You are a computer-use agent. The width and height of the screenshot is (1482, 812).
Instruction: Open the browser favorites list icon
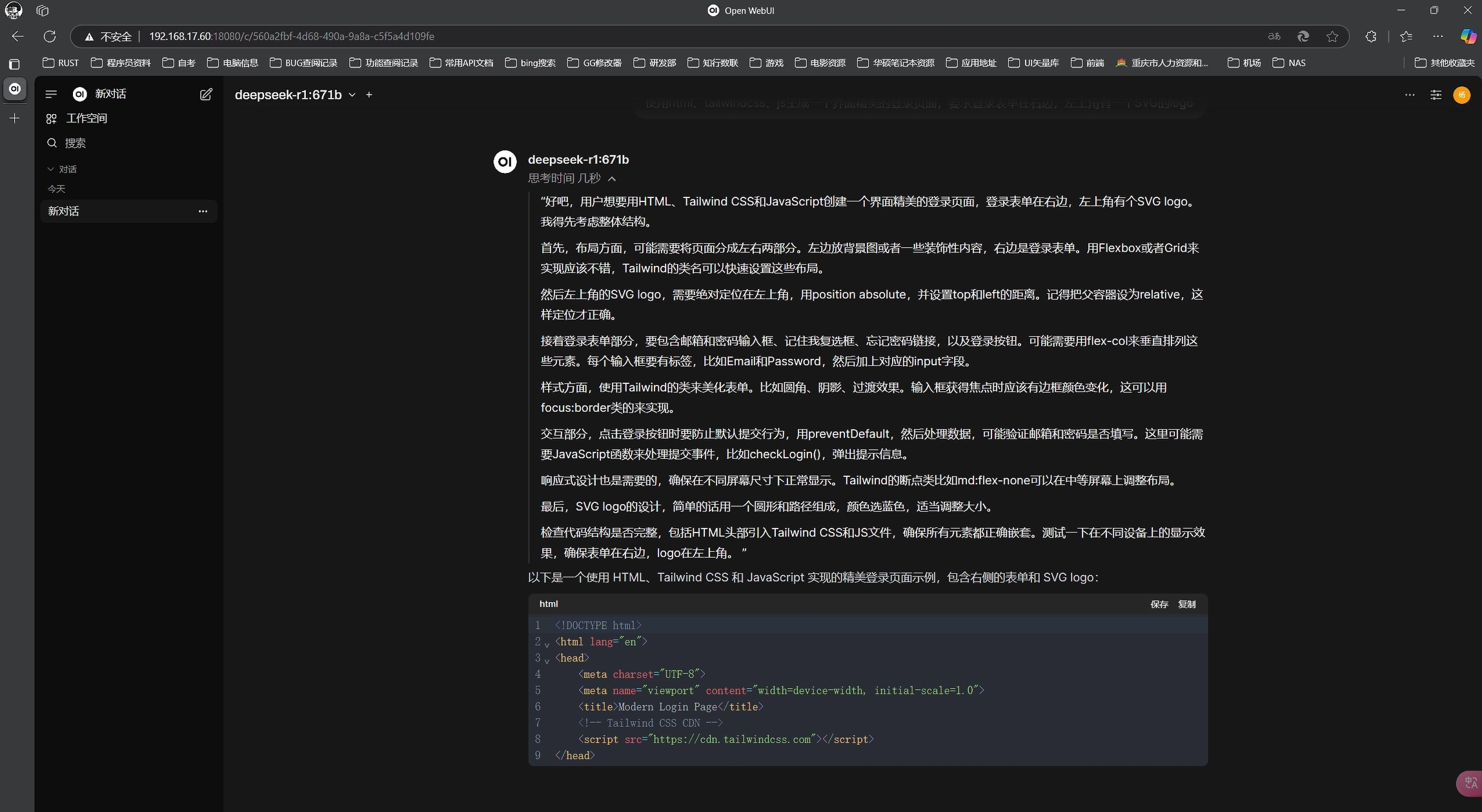1406,36
